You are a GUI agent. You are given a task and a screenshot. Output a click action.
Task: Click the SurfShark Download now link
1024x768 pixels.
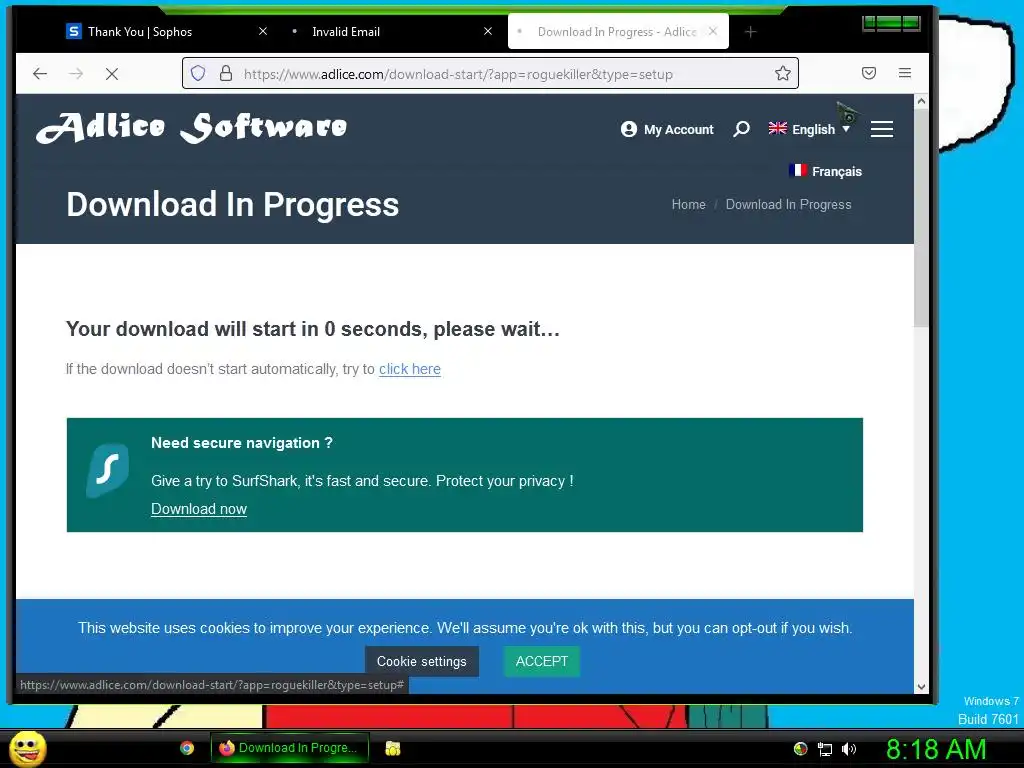click(199, 509)
